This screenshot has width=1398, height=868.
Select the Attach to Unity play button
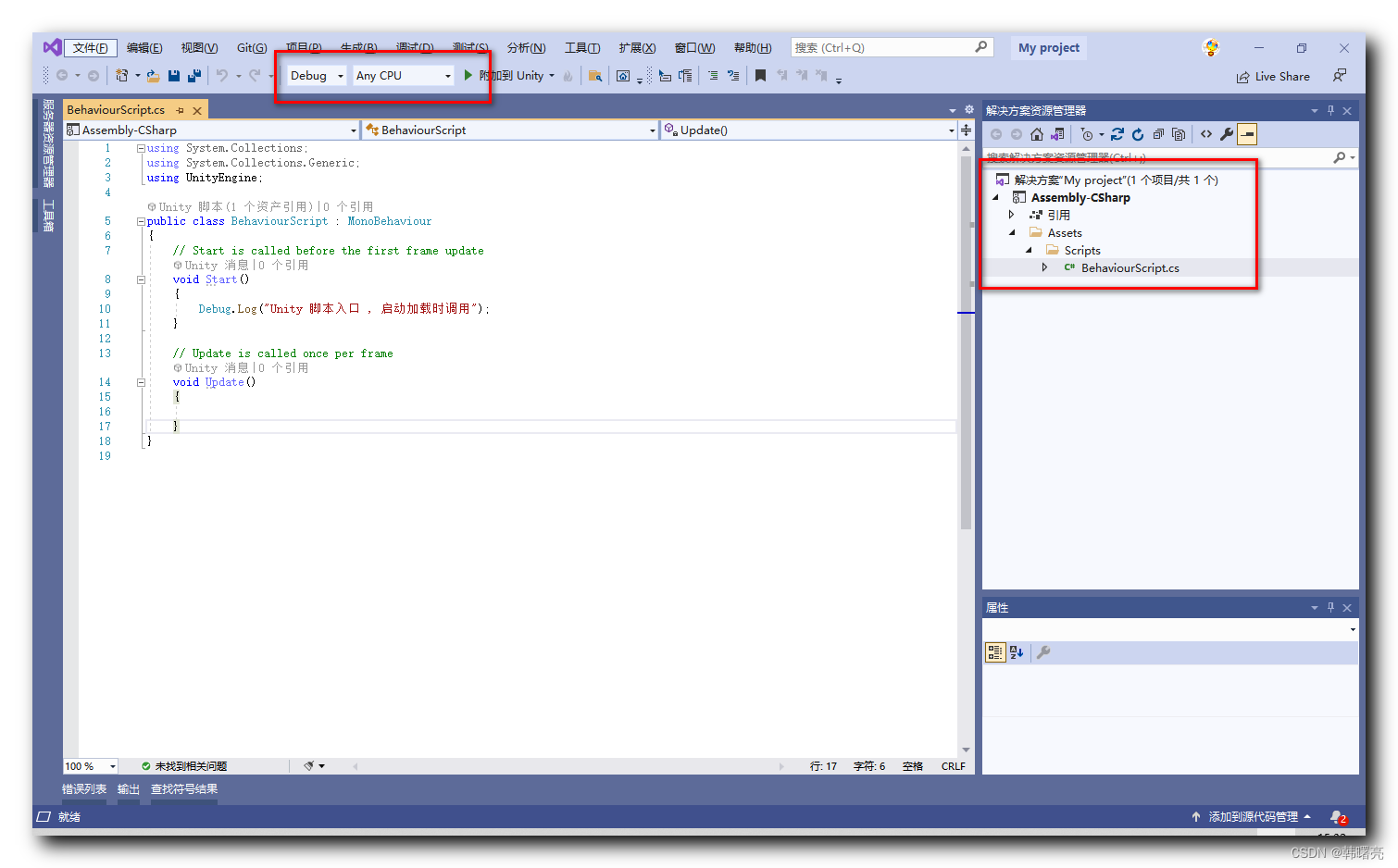468,75
